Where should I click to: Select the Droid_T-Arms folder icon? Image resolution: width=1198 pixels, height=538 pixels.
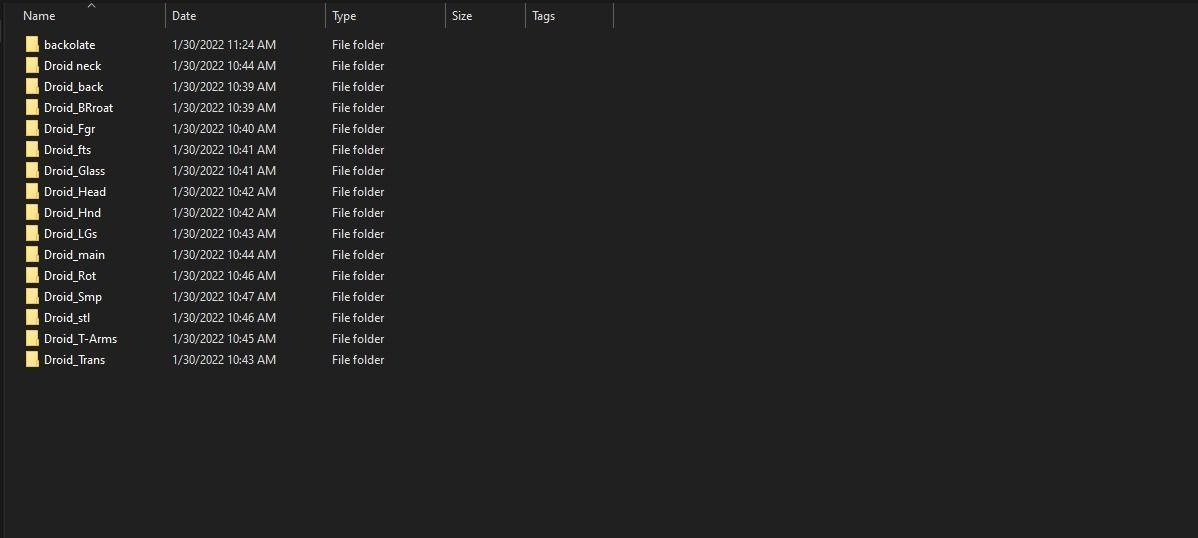(31, 339)
